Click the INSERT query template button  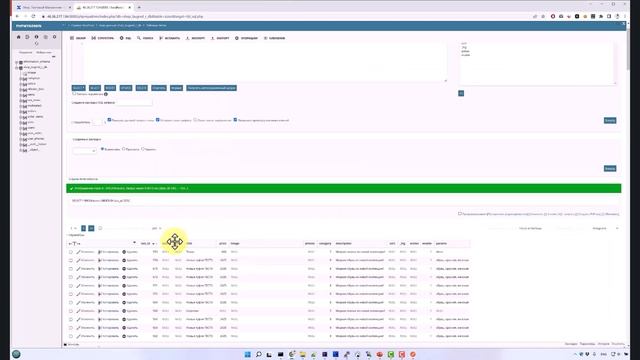[110, 88]
